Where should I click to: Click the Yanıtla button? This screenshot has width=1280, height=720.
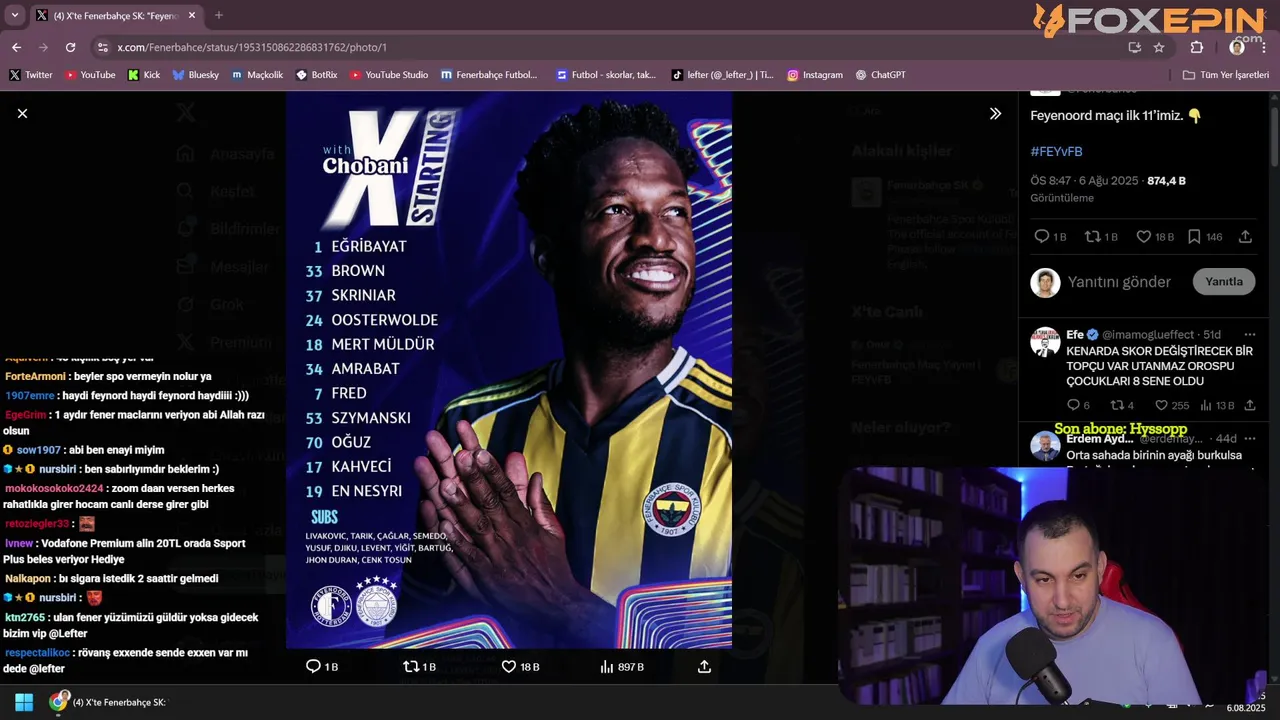click(1224, 282)
